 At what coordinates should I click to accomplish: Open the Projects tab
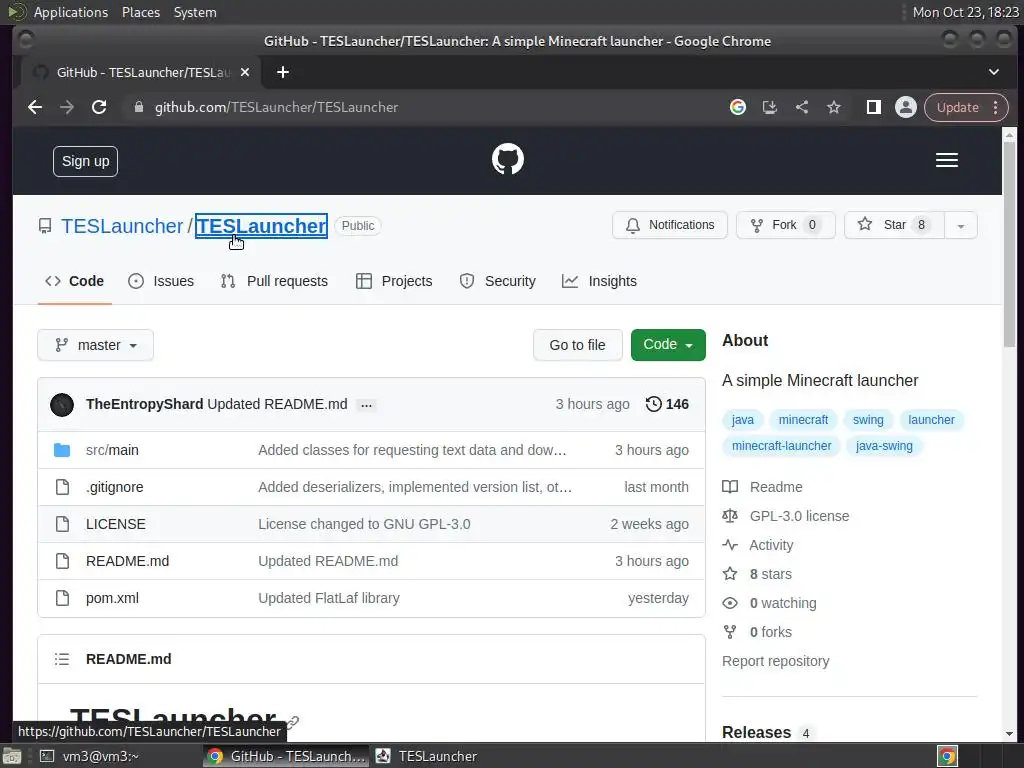click(394, 281)
